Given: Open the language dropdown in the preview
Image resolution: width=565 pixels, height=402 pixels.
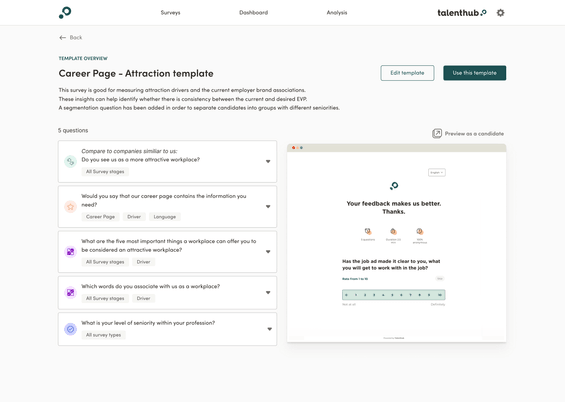Looking at the screenshot, I should [437, 173].
